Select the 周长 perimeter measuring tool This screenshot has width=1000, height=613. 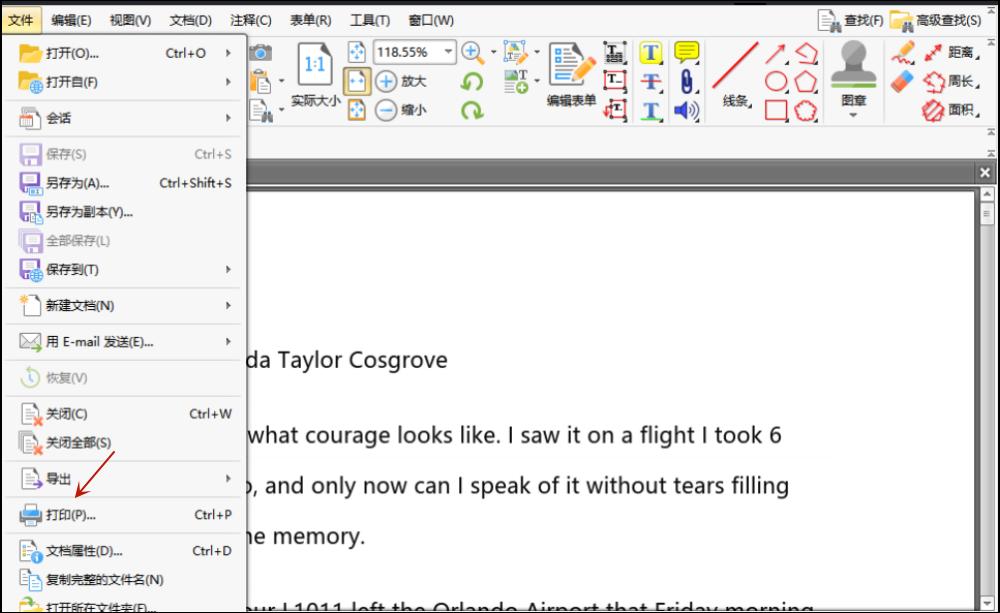[952, 82]
